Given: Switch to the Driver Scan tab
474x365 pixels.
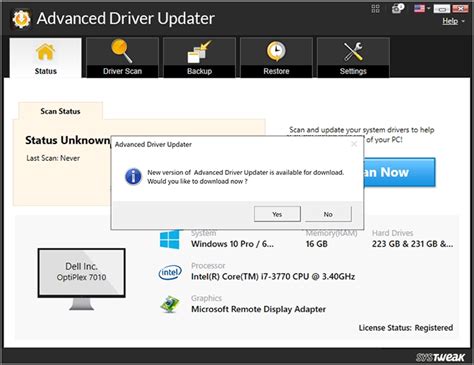Looking at the screenshot, I should point(122,58).
